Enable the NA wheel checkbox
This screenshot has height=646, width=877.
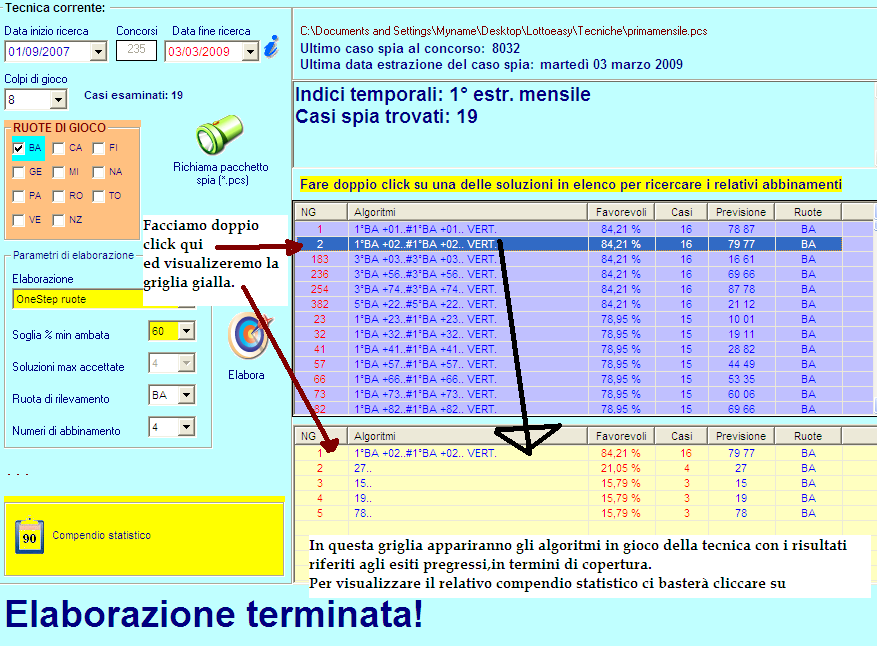pos(98,172)
